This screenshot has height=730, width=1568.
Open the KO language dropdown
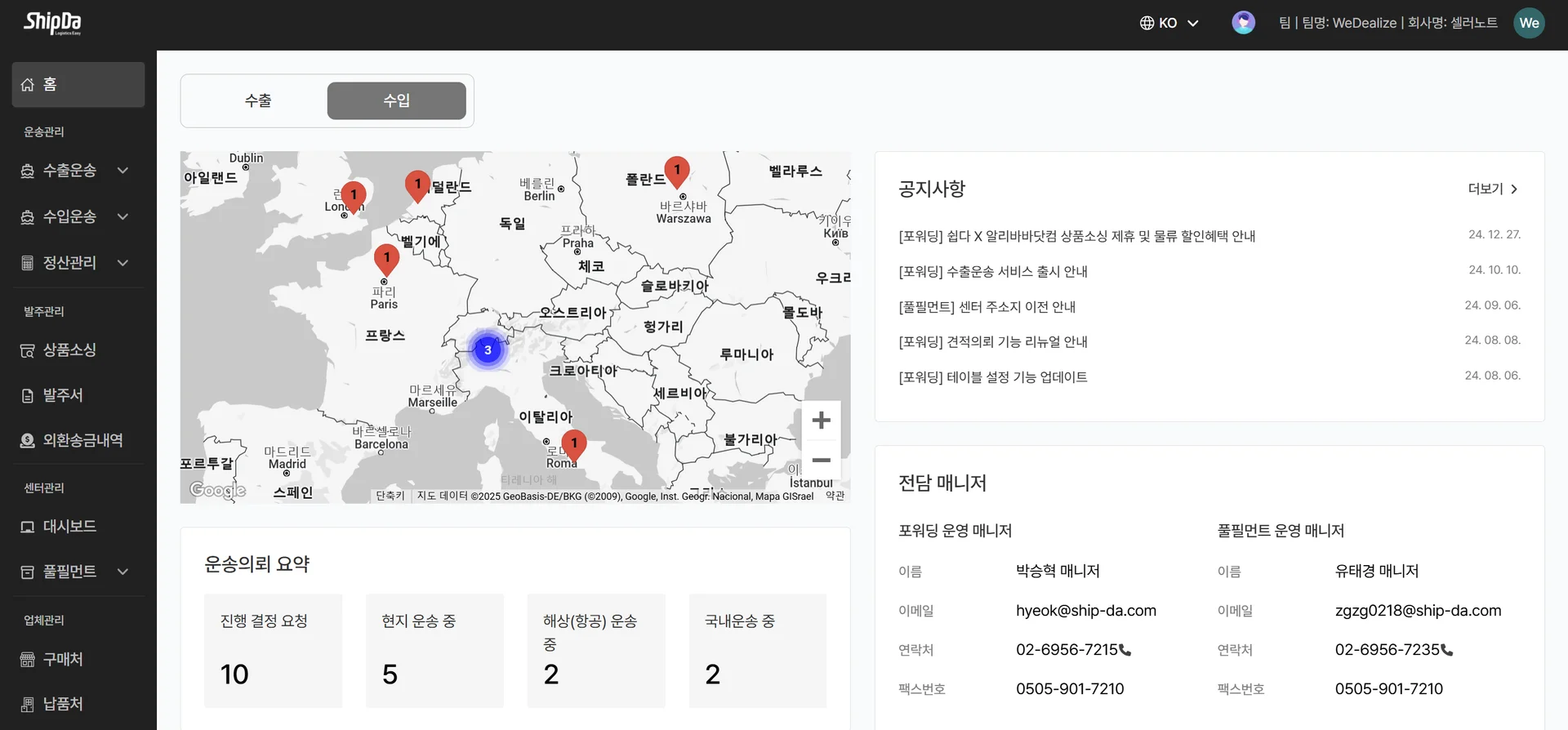pos(1169,23)
